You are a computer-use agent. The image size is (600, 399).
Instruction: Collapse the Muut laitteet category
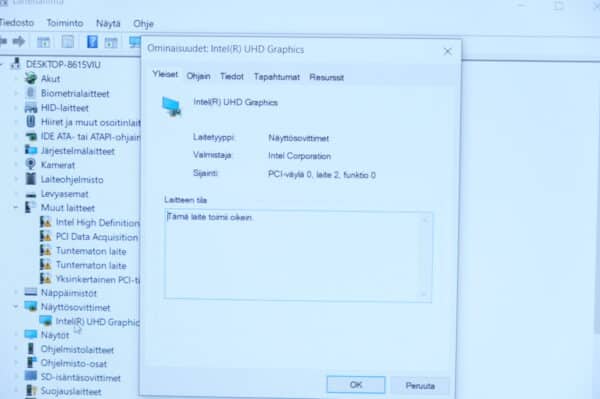coord(16,207)
